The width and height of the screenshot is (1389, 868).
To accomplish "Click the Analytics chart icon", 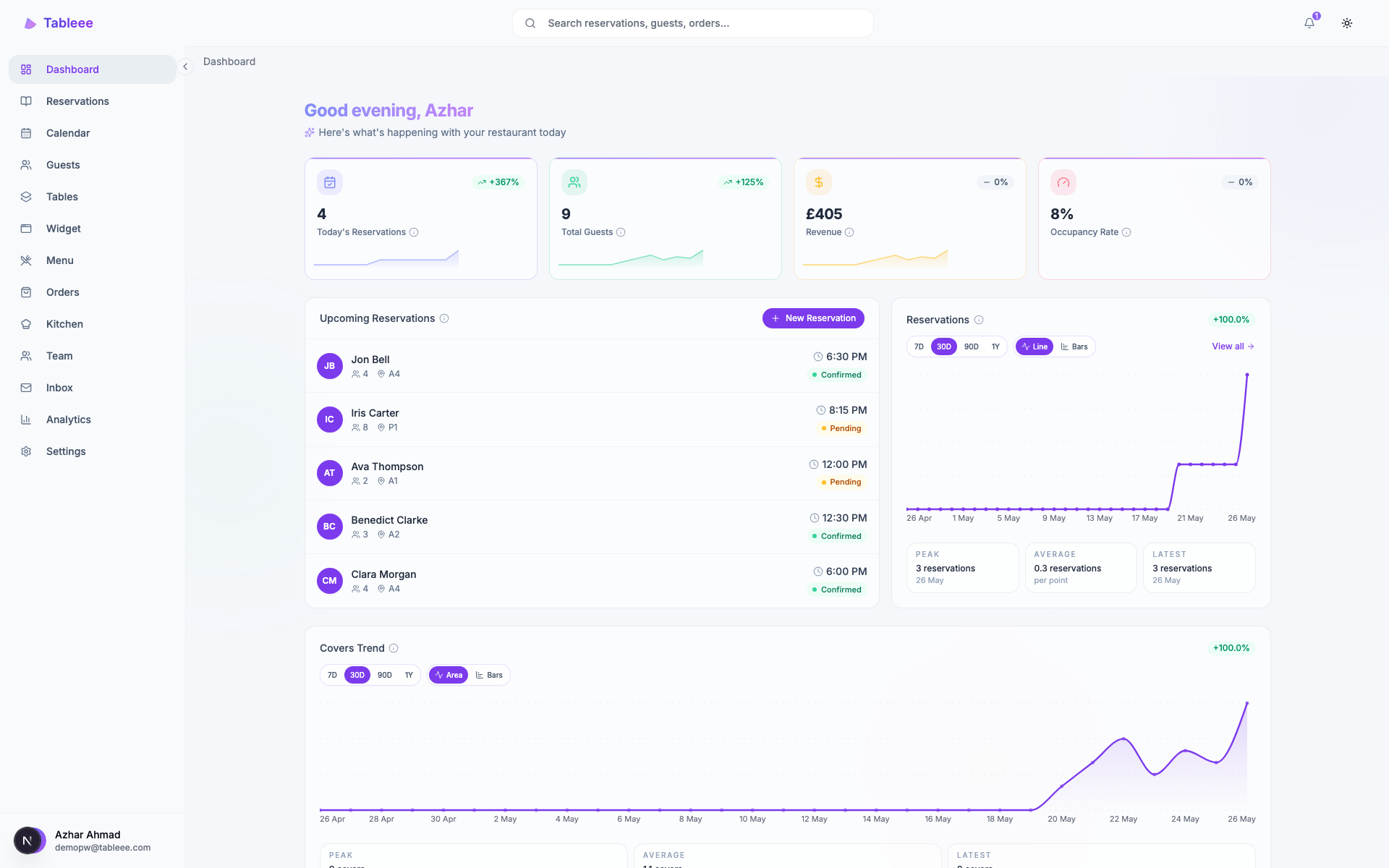I will click(26, 420).
